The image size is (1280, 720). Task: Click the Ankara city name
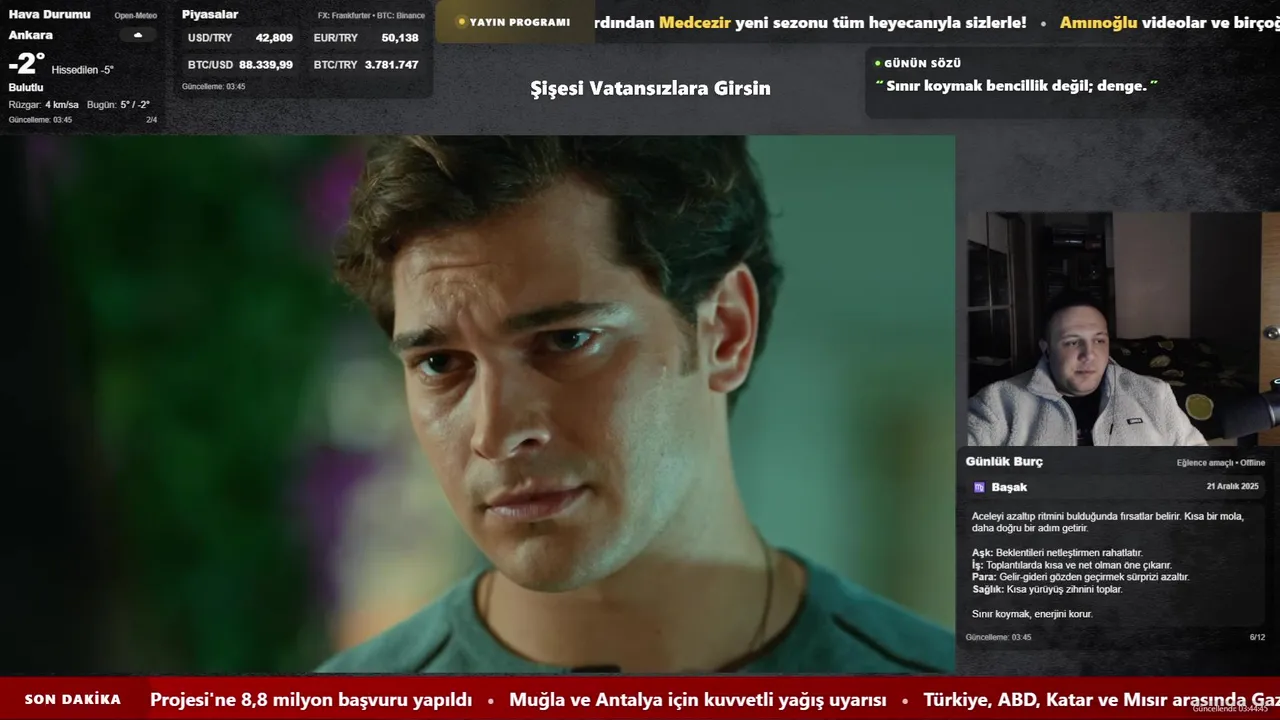coord(31,35)
